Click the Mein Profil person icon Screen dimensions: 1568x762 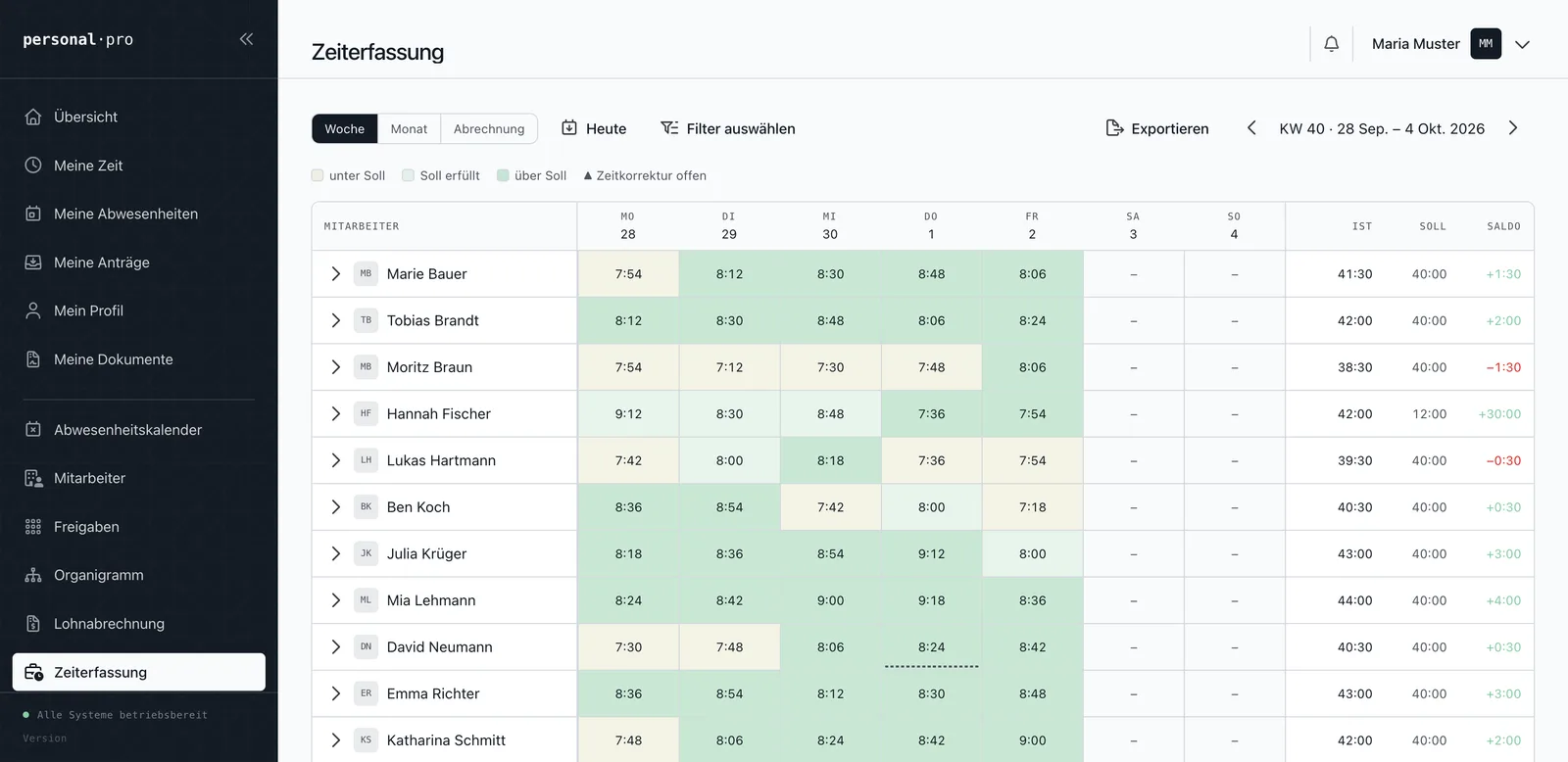33,310
